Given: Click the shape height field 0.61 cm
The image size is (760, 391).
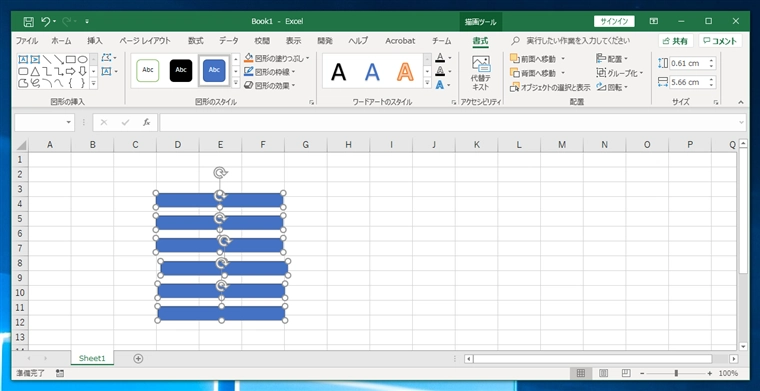Looking at the screenshot, I should [688, 63].
